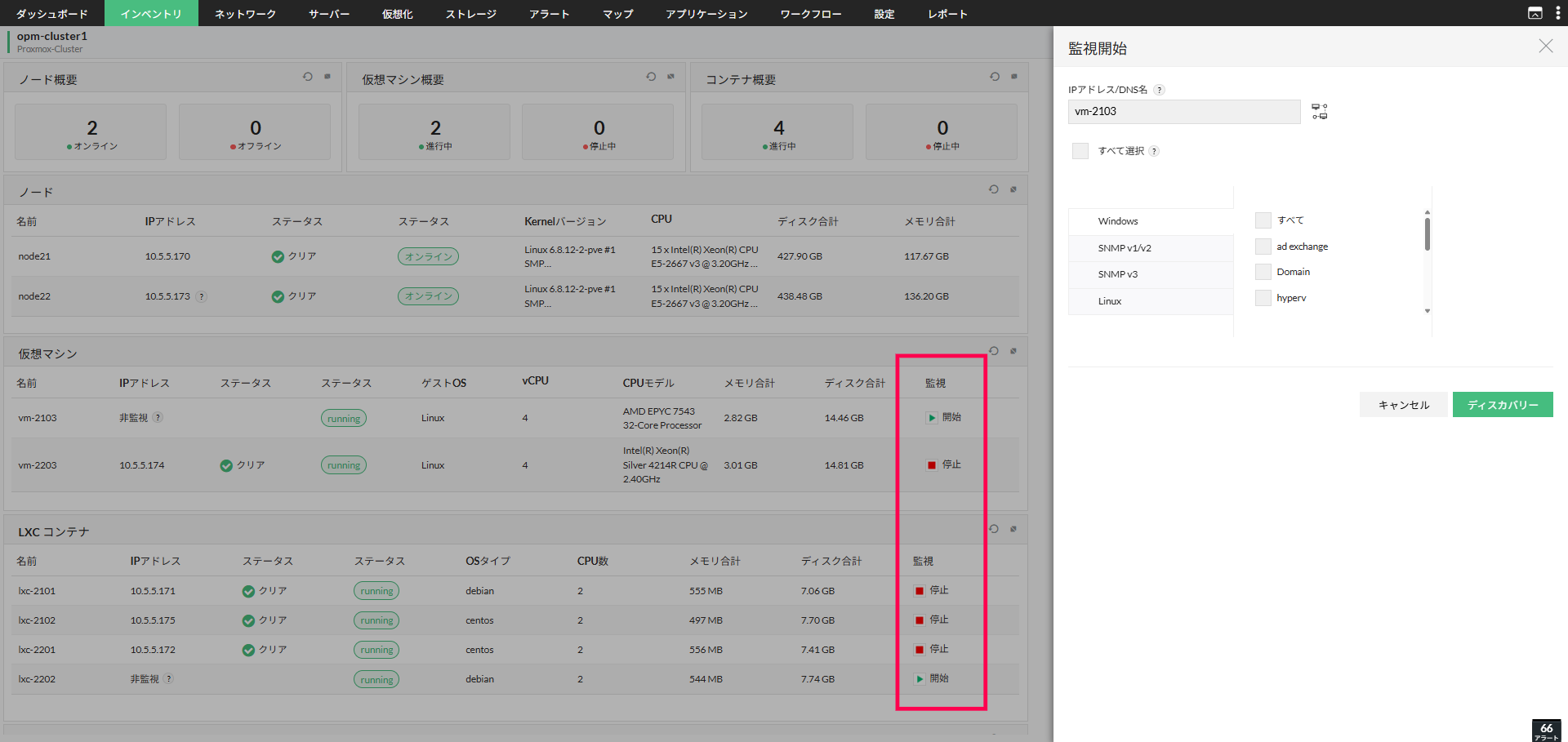Click the start-monitoring play icon for vm-2103
This screenshot has width=1568, height=742.
[931, 418]
